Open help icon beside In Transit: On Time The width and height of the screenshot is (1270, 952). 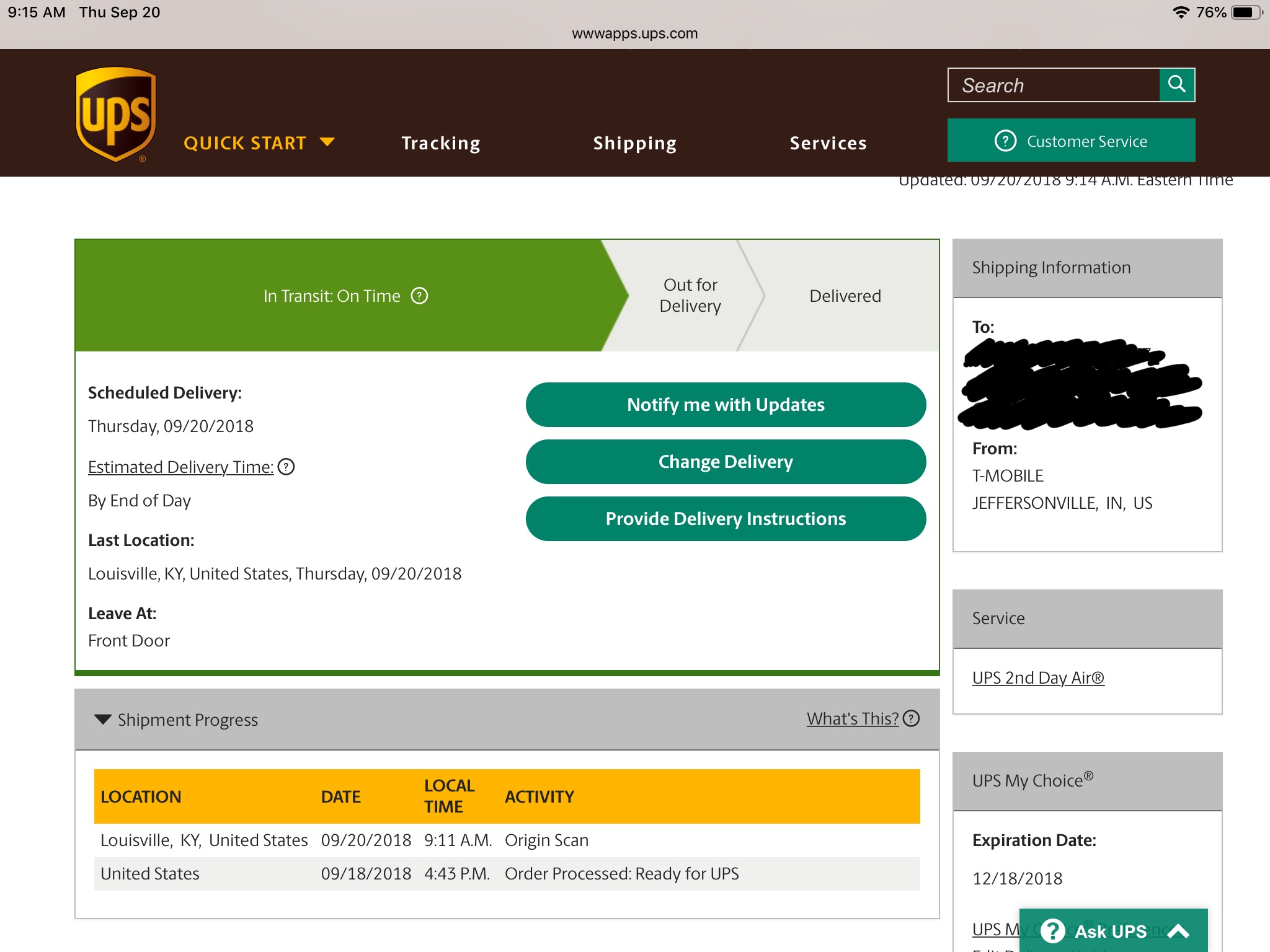pos(420,296)
